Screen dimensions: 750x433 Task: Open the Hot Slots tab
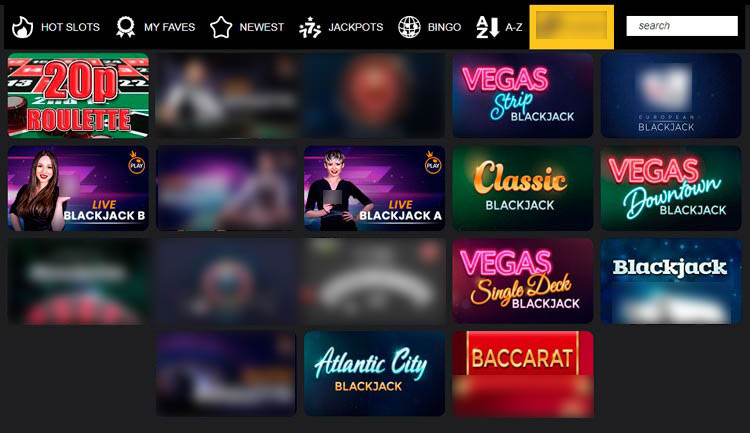coord(55,27)
